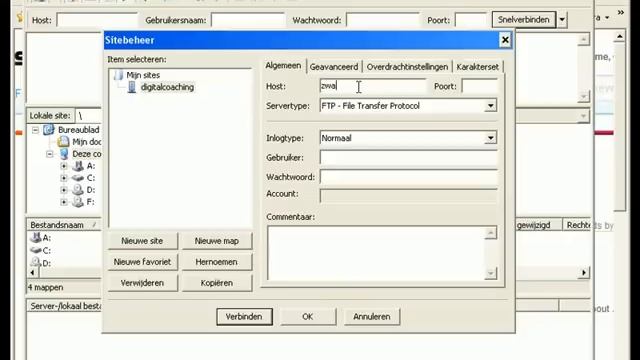640x360 pixels.
Task: Click the Commentaar scrollbar down arrow
Action: (491, 273)
